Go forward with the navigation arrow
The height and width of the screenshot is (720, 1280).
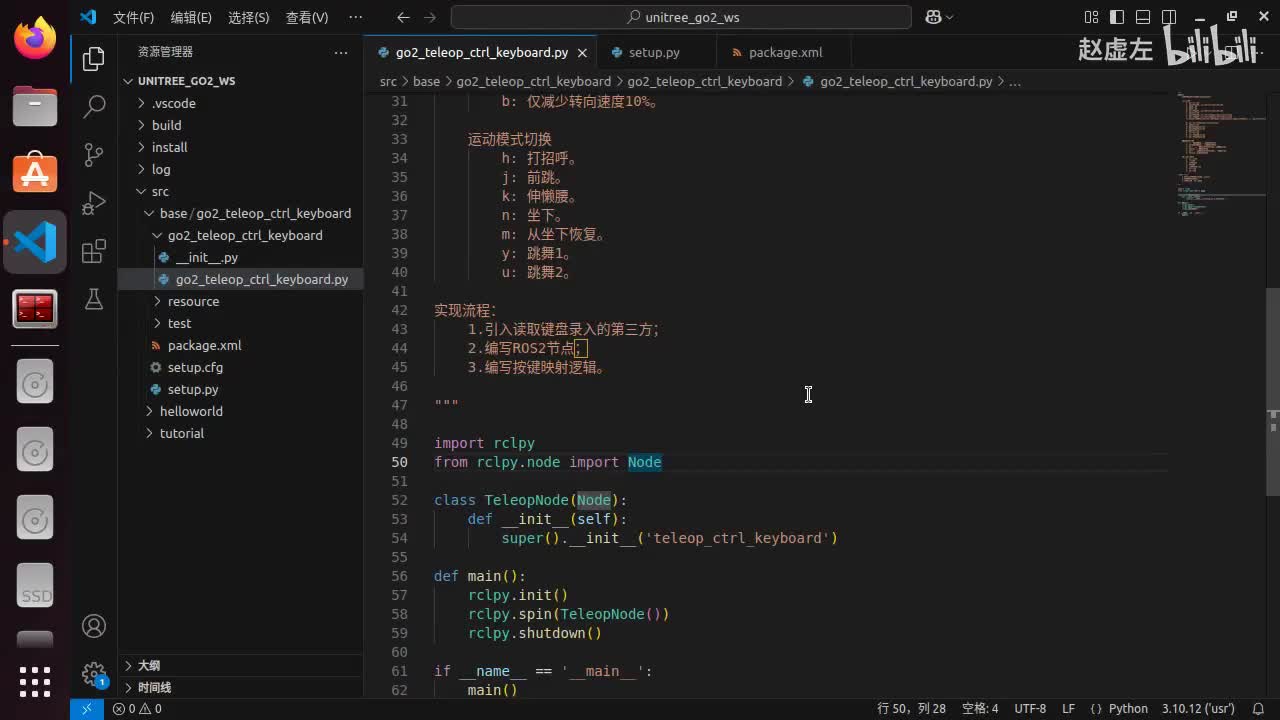pyautogui.click(x=430, y=17)
